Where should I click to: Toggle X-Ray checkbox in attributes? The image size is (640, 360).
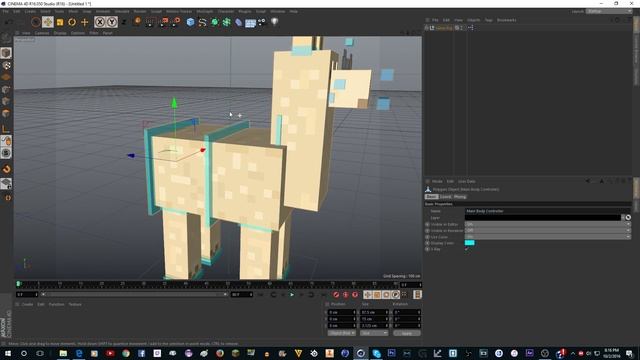pos(467,249)
